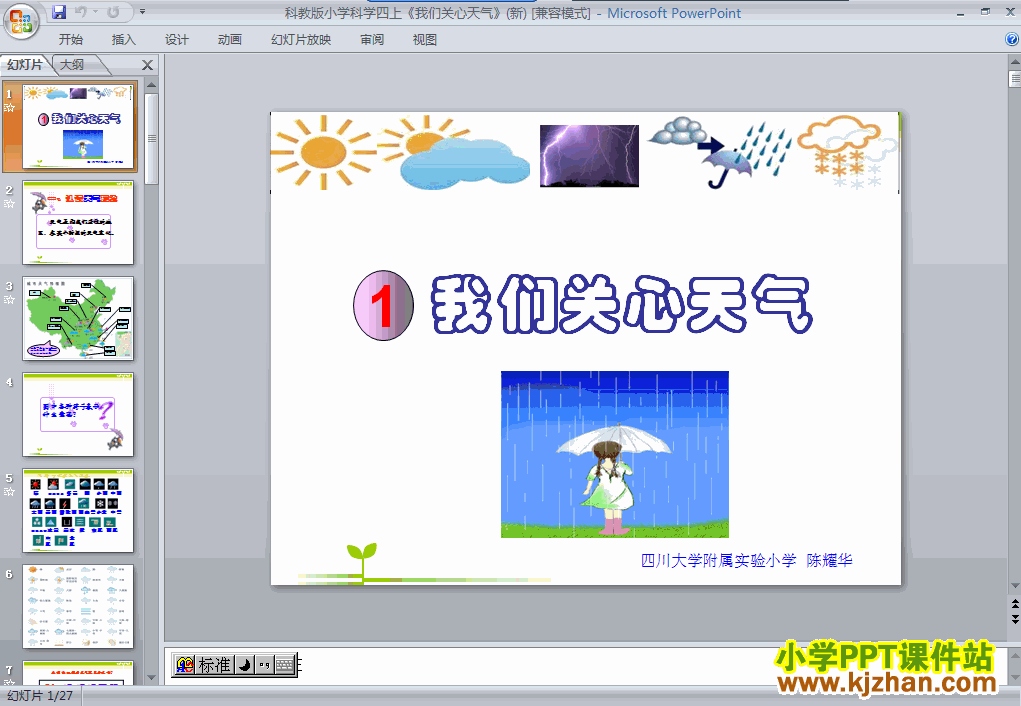Minimize the PowerPoint window
The image size is (1021, 706).
pyautogui.click(x=960, y=12)
